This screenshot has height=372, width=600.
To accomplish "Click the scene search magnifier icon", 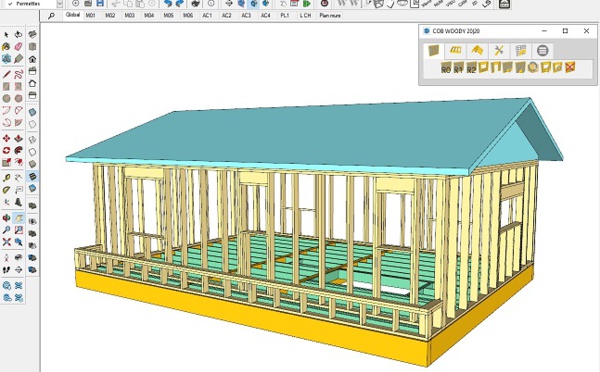I will [51, 16].
